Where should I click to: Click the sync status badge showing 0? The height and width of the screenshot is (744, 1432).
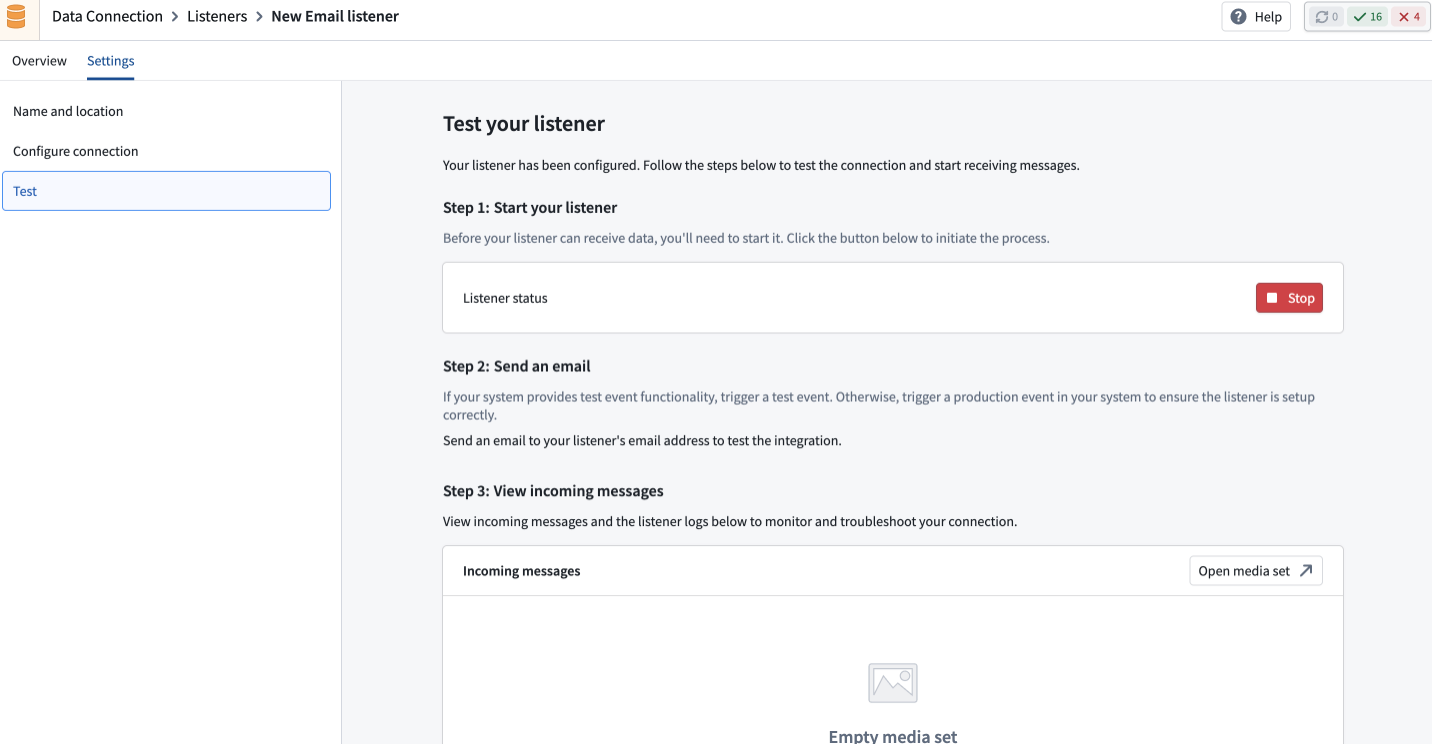pyautogui.click(x=1325, y=16)
